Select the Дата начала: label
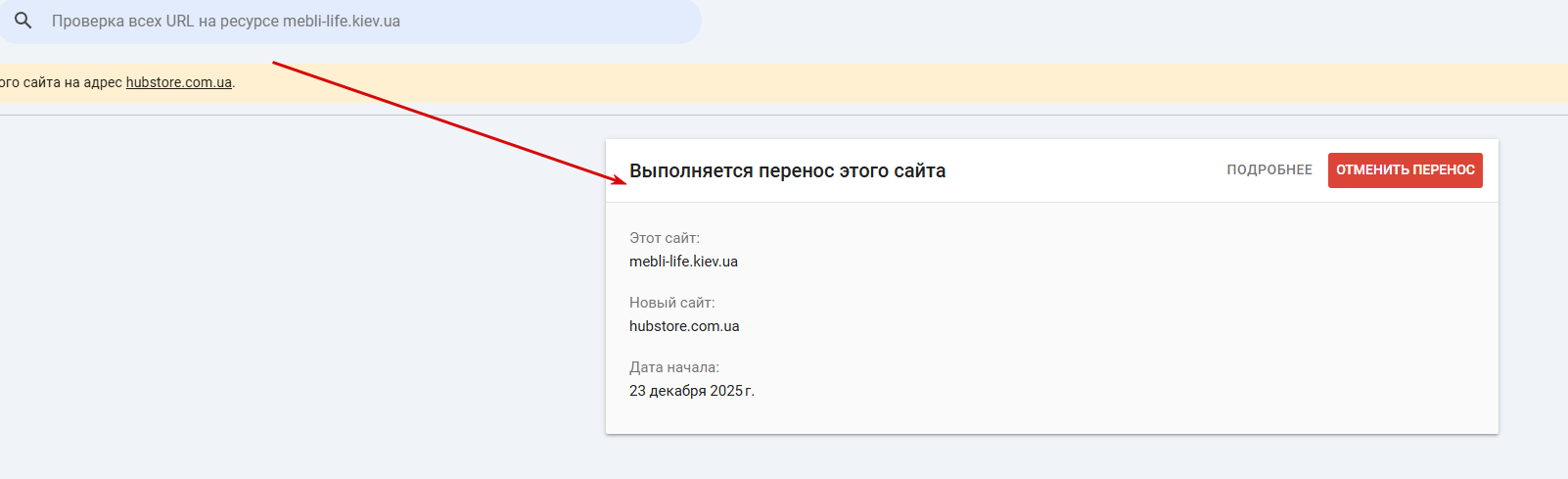 tap(674, 367)
